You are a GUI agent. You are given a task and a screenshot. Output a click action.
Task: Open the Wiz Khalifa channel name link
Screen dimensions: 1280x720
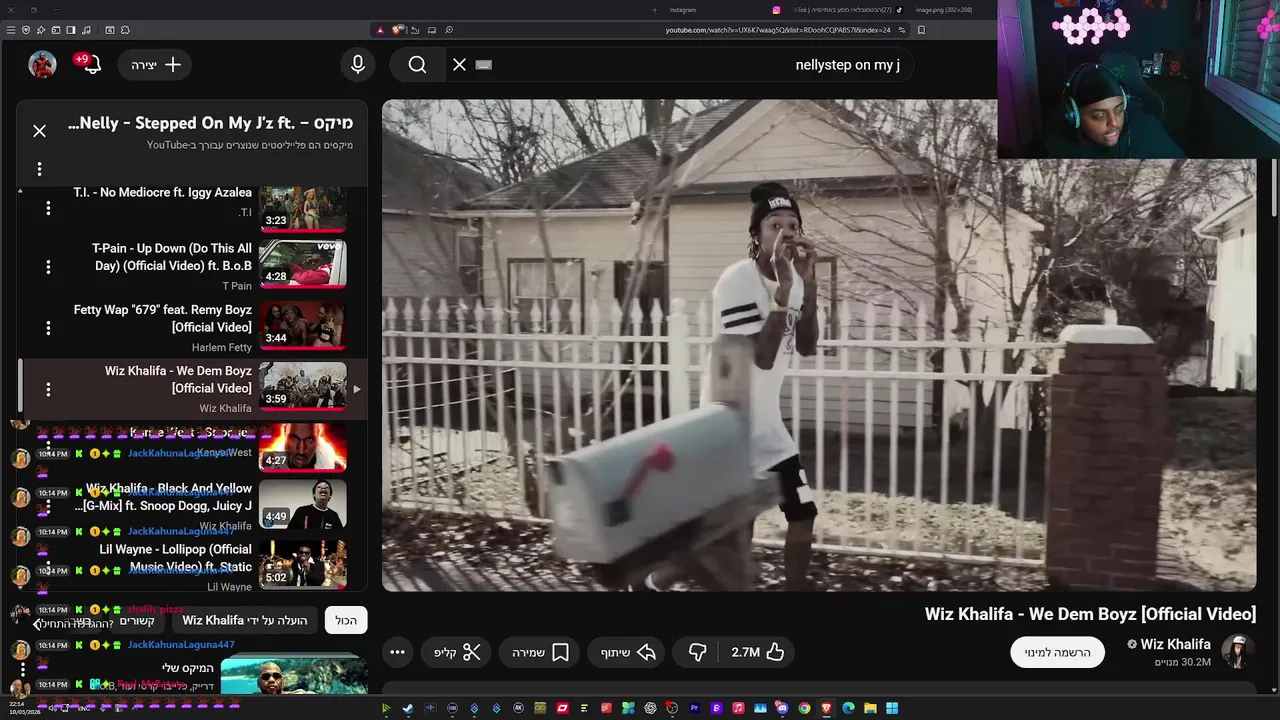[x=1175, y=644]
